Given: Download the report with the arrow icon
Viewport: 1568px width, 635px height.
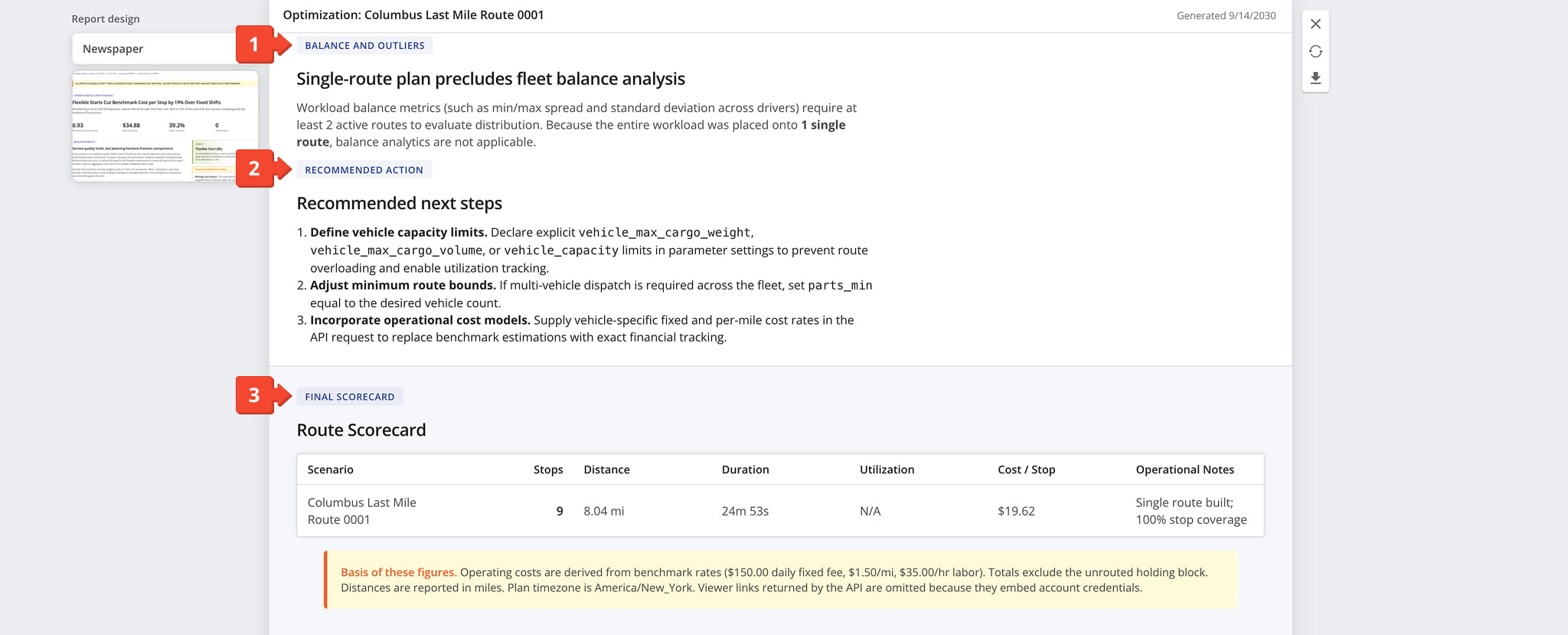Looking at the screenshot, I should click(1315, 78).
